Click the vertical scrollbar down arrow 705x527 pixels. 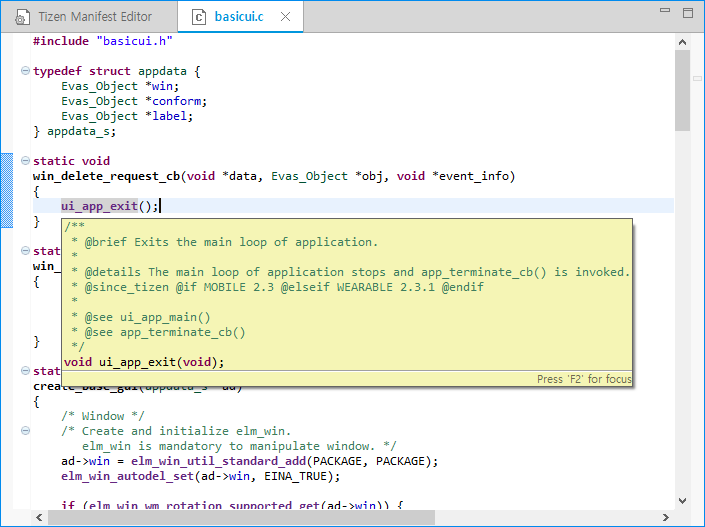(x=682, y=501)
